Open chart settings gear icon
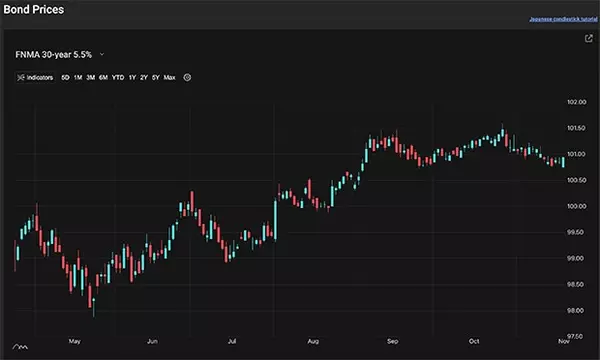Viewport: 600px width, 360px height. pyautogui.click(x=187, y=77)
